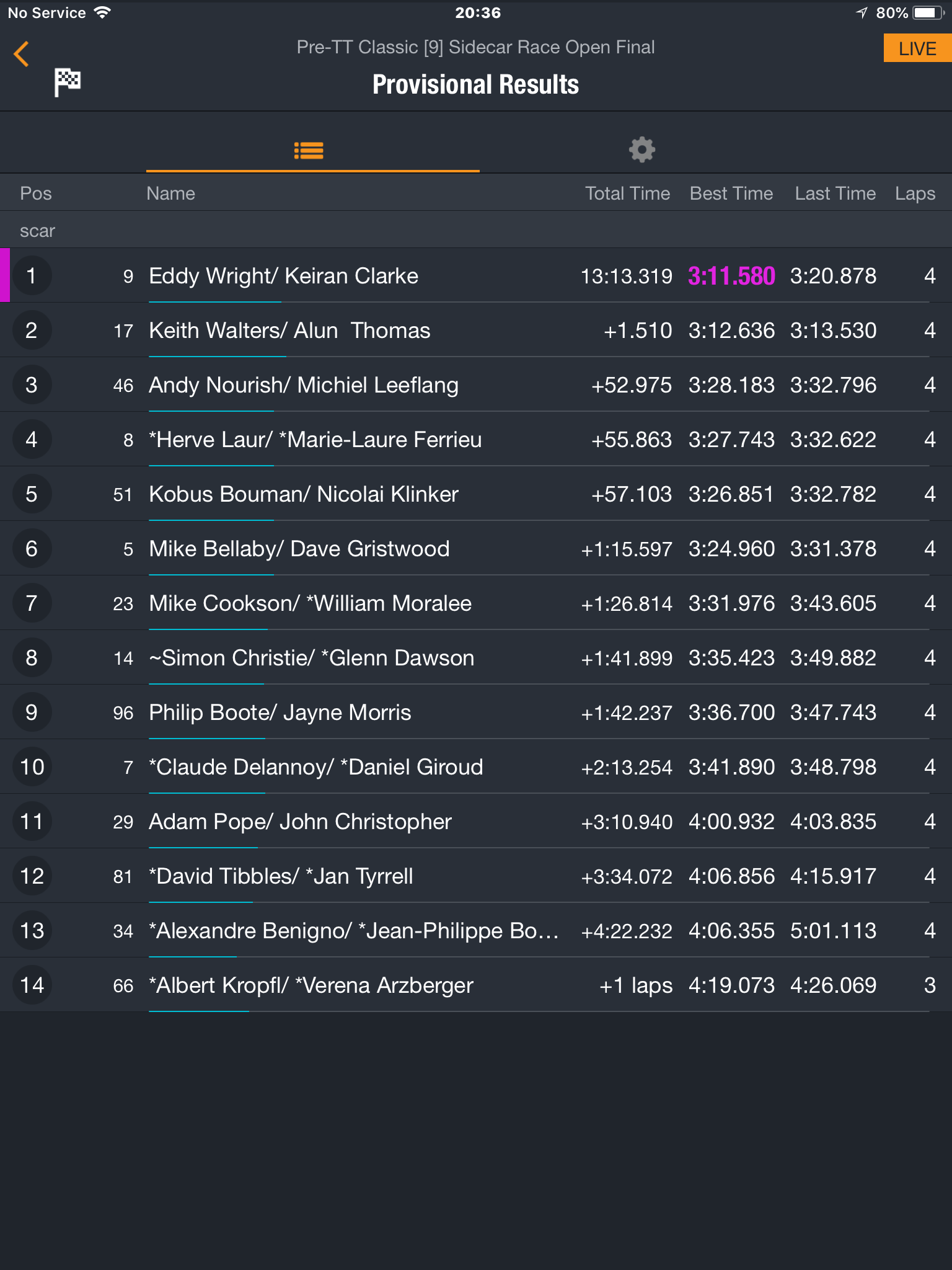Select Mike Bellaby/ Dave Gristwood row
952x1270 pixels.
(476, 548)
